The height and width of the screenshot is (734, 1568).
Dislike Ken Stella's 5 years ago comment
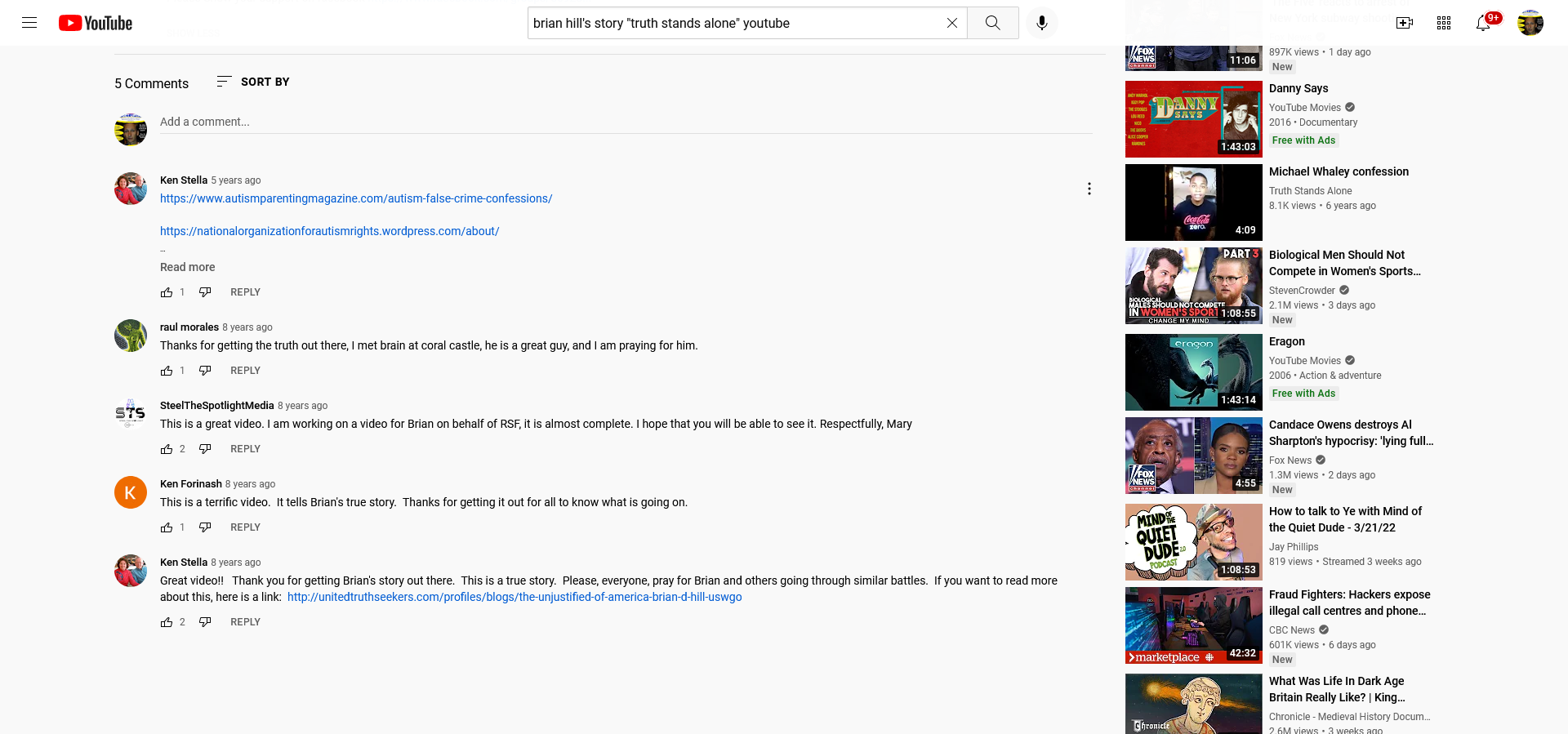coord(205,292)
